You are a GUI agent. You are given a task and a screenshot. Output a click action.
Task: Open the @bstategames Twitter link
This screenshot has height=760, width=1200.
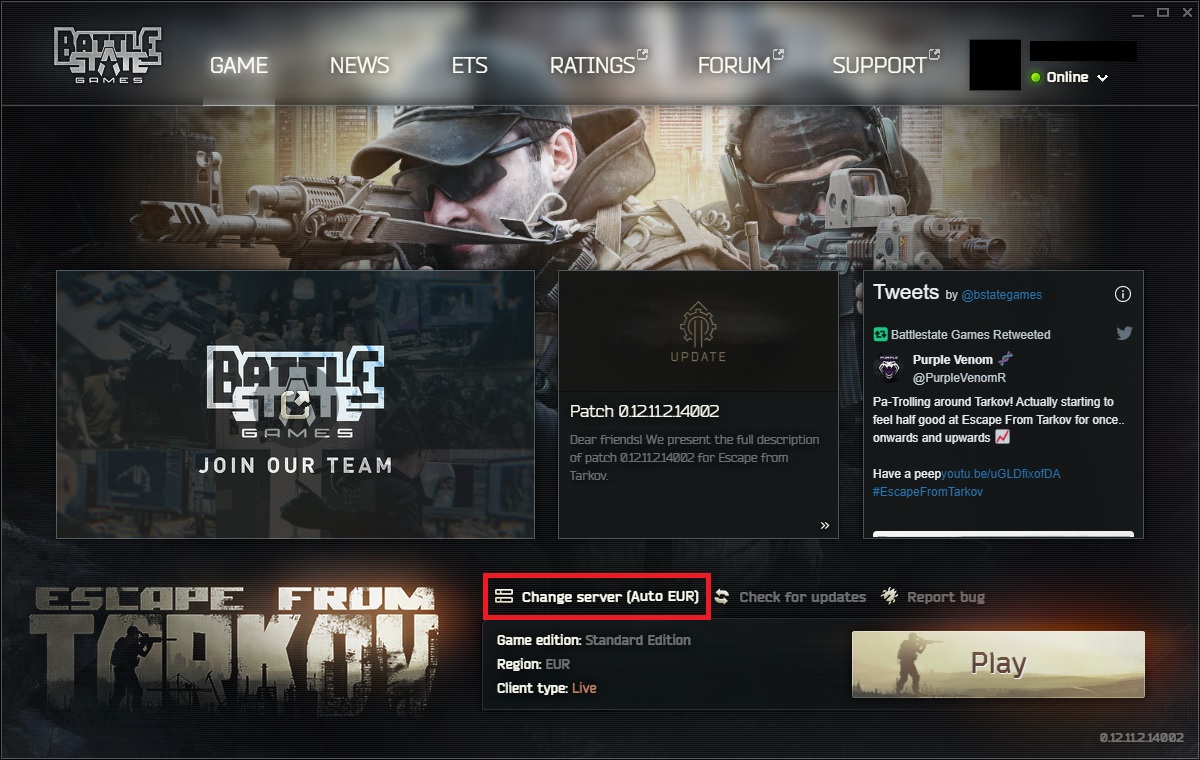click(x=1001, y=295)
